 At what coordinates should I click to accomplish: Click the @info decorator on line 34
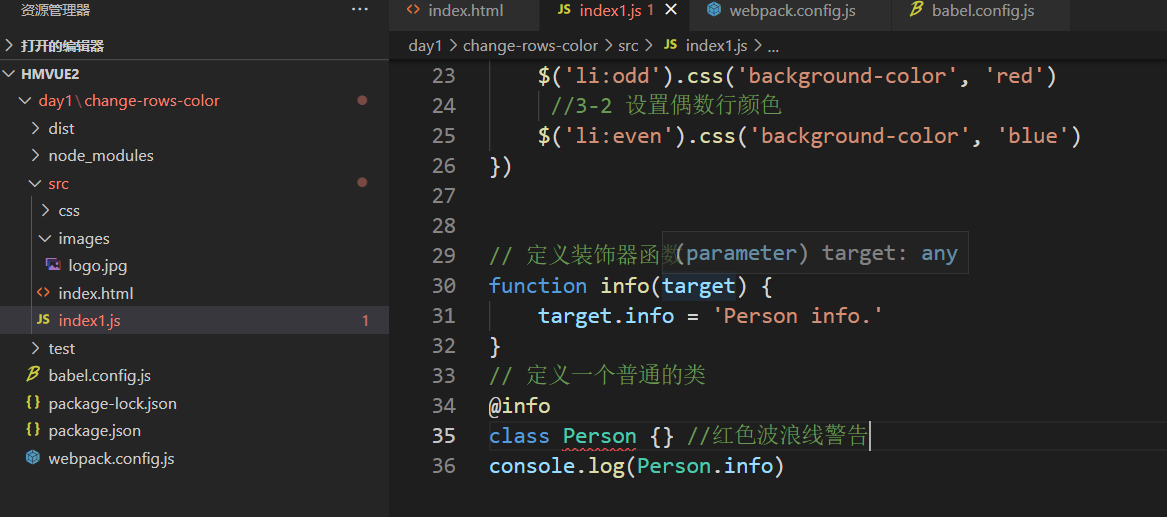coord(519,405)
